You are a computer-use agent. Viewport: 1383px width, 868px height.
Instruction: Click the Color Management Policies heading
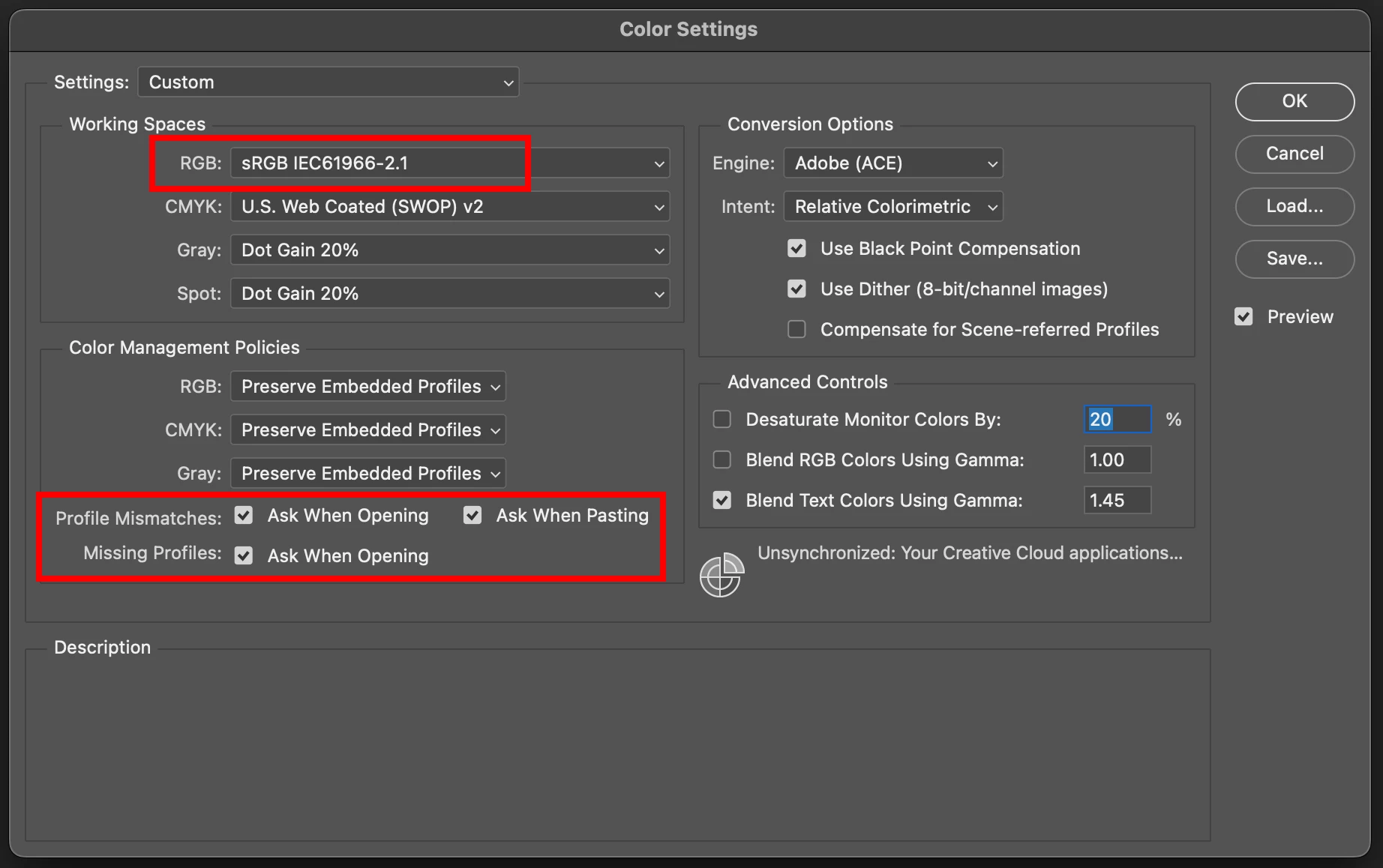click(184, 347)
